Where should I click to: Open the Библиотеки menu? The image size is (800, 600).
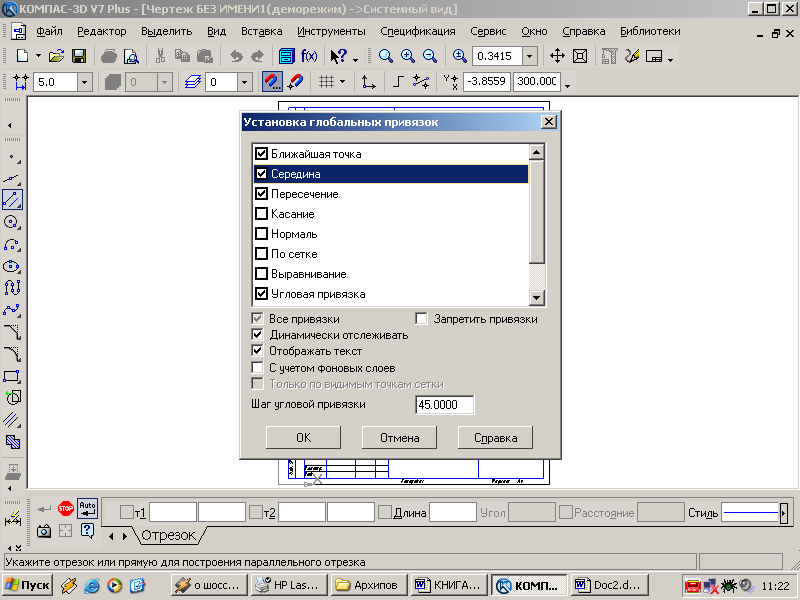tap(650, 31)
